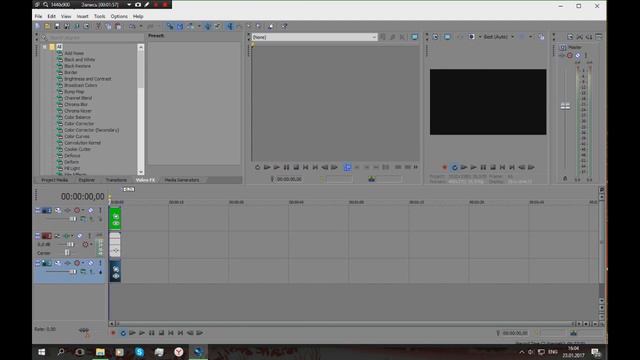
Task: Arm the audio track for recording
Action: click(57, 236)
